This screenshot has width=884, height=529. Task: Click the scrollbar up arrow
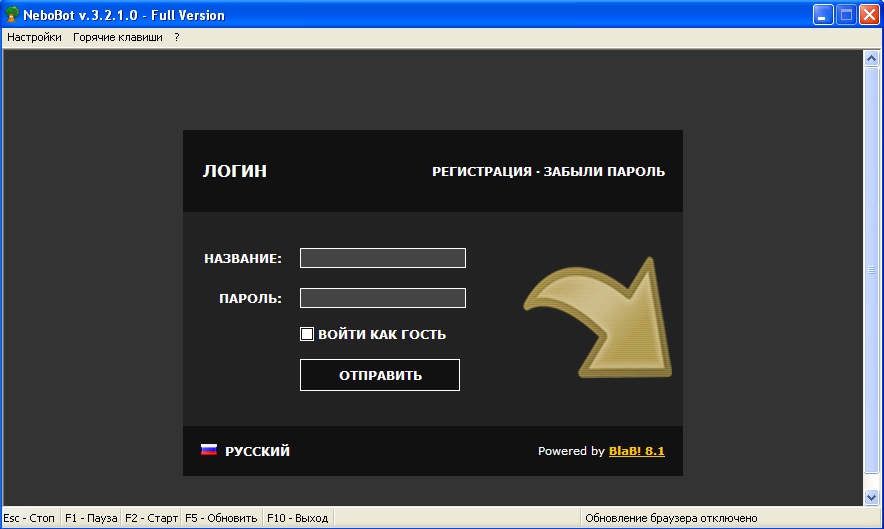(x=870, y=59)
